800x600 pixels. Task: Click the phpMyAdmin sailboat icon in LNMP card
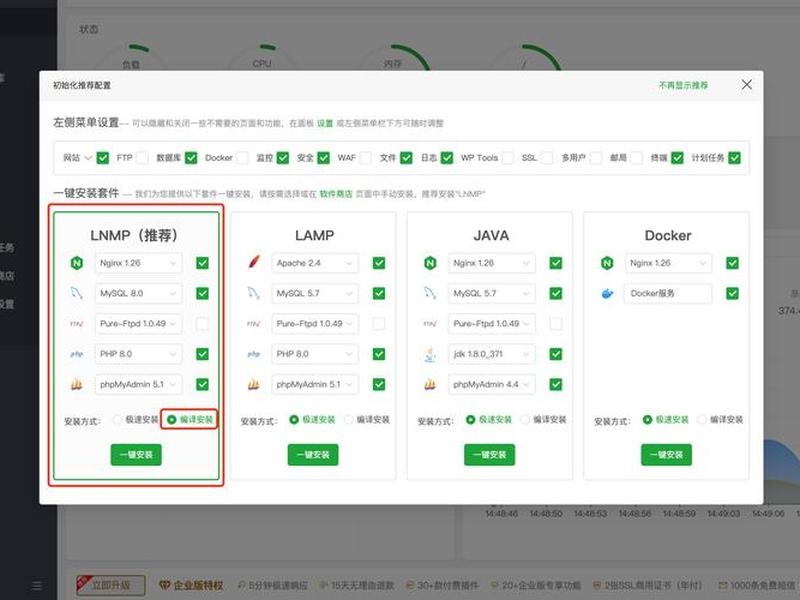tap(77, 384)
